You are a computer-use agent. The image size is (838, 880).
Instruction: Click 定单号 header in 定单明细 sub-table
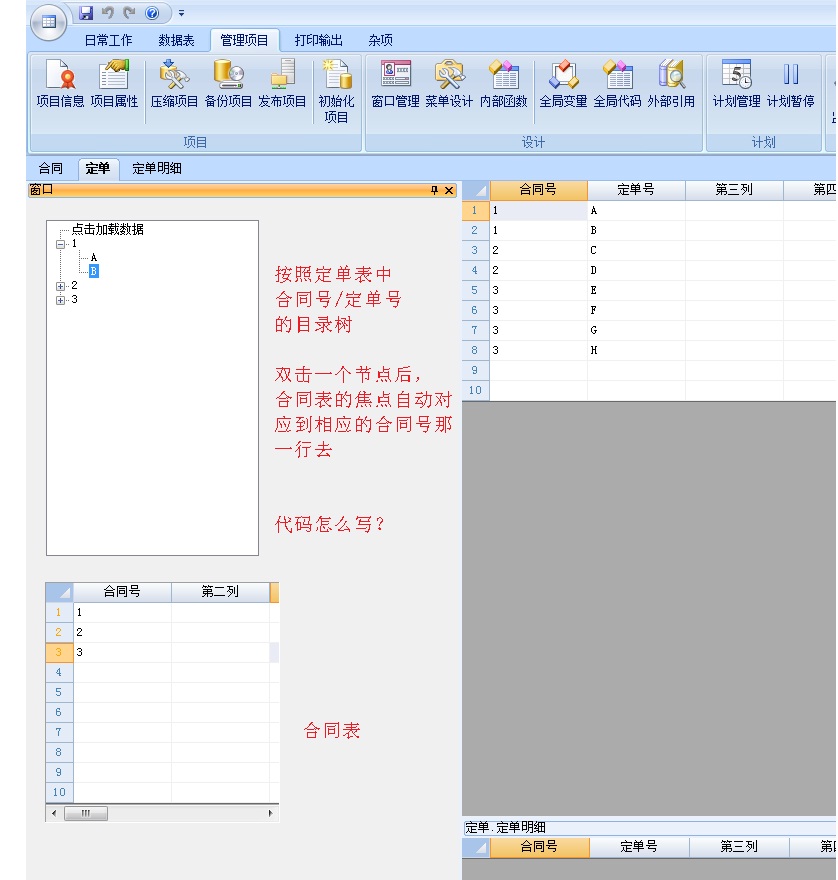(639, 846)
